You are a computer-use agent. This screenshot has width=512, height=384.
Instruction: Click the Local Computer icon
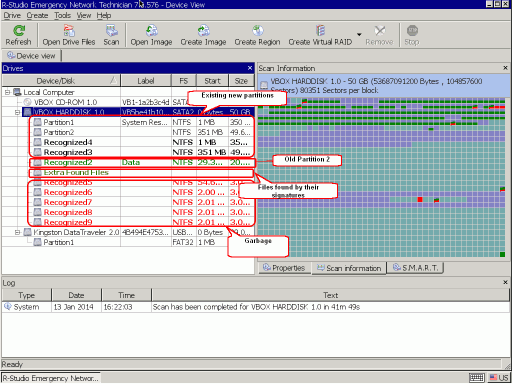point(17,92)
